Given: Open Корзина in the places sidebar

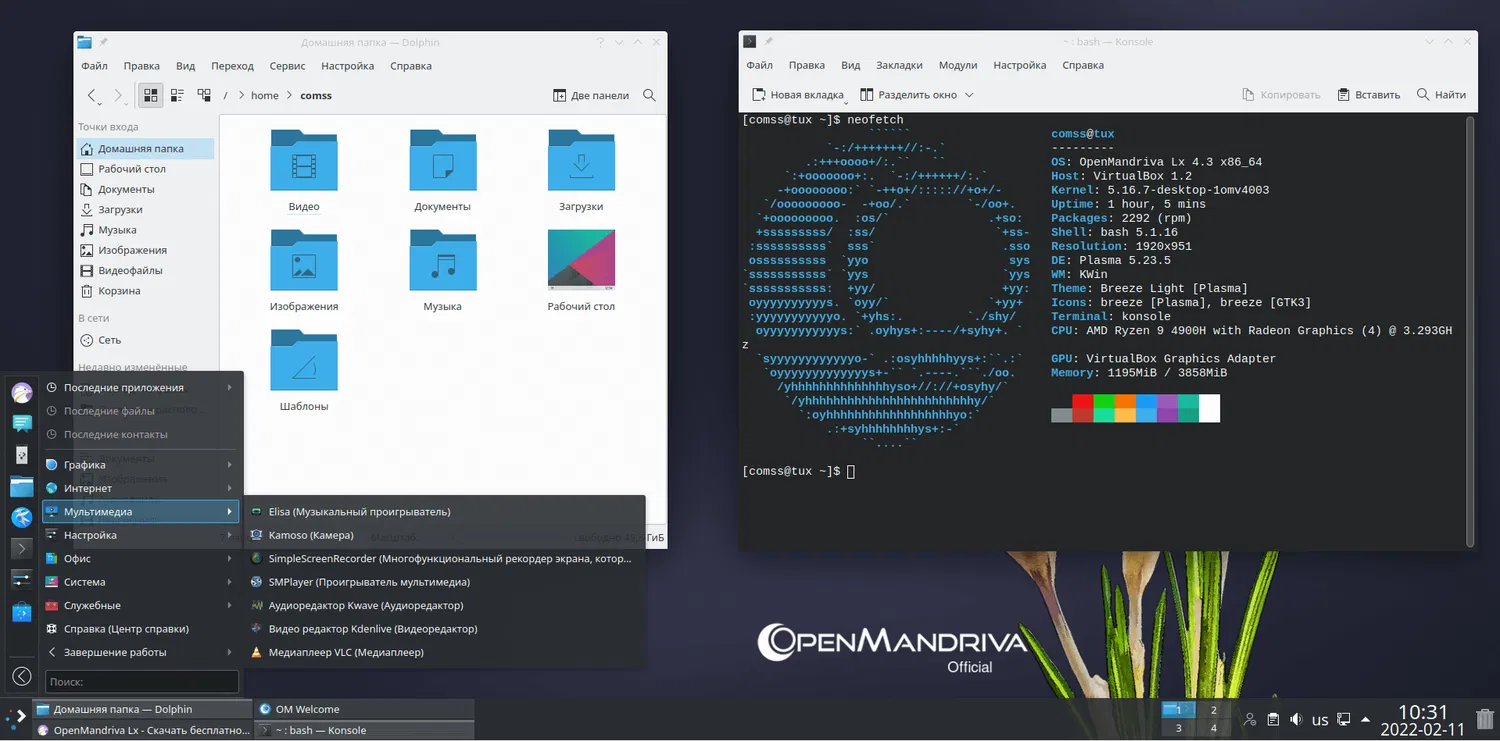Looking at the screenshot, I should (x=145, y=291).
